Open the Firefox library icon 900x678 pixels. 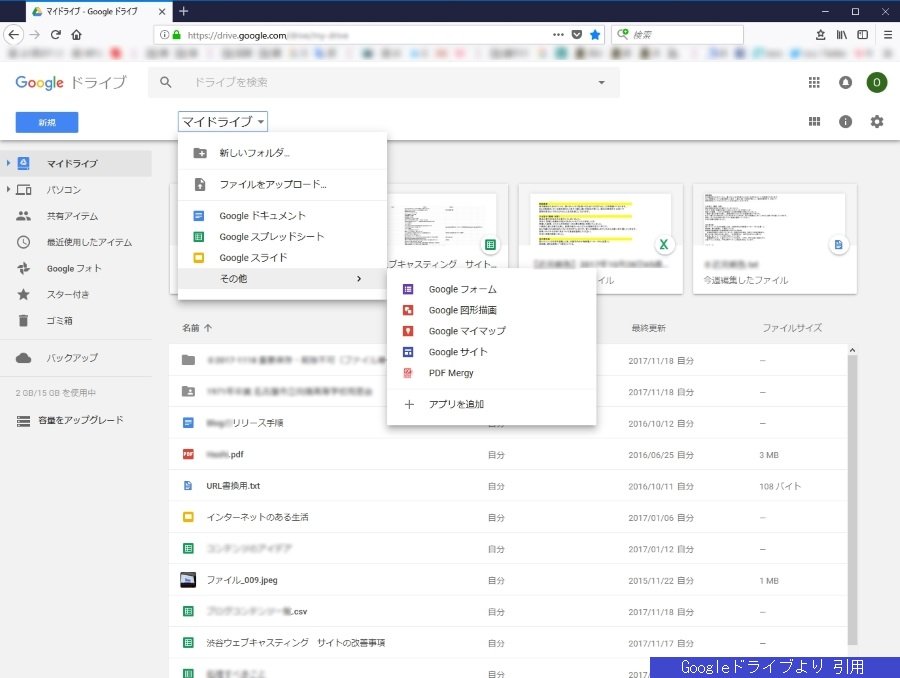click(x=841, y=34)
